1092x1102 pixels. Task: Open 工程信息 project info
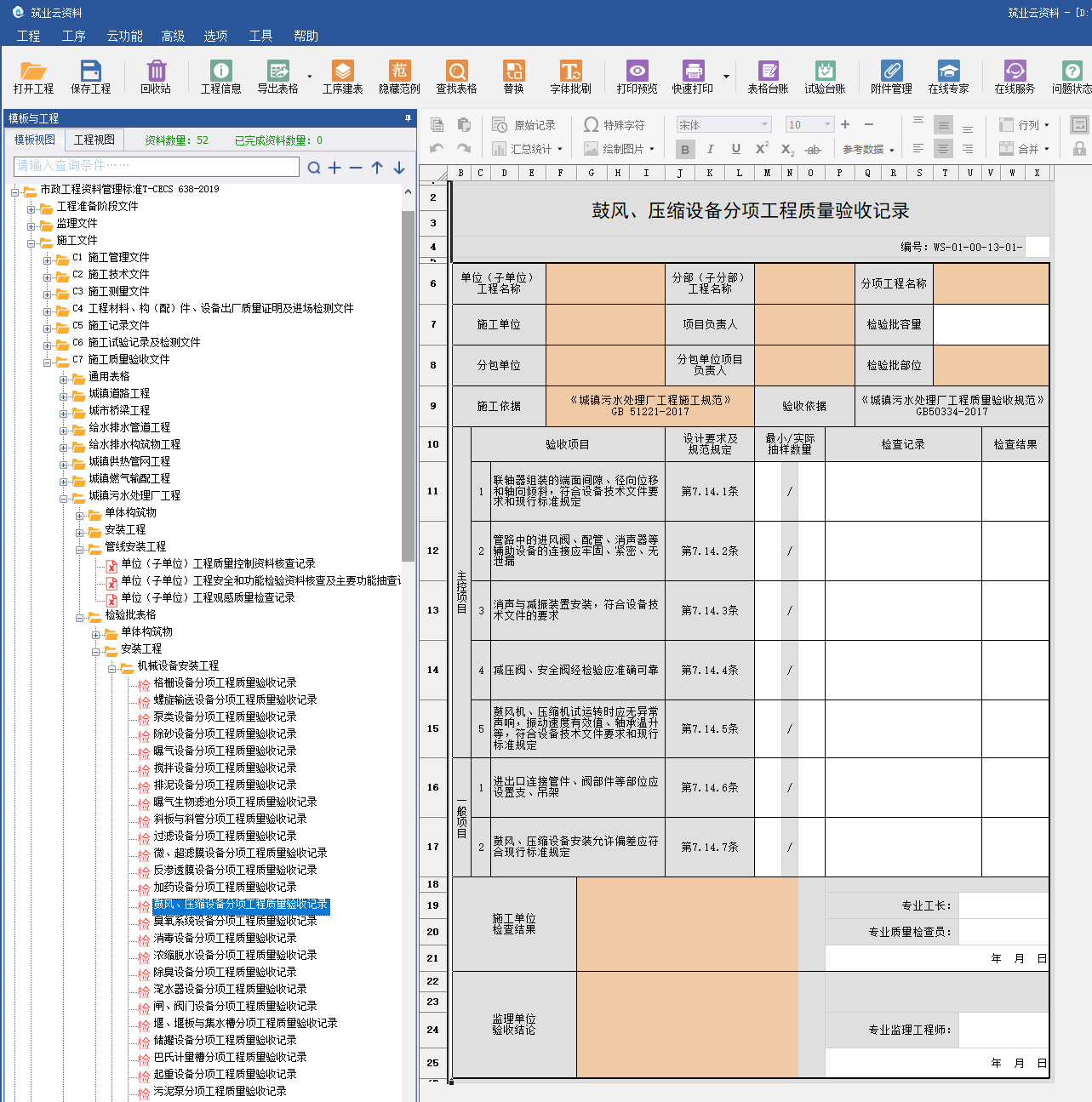pos(220,76)
